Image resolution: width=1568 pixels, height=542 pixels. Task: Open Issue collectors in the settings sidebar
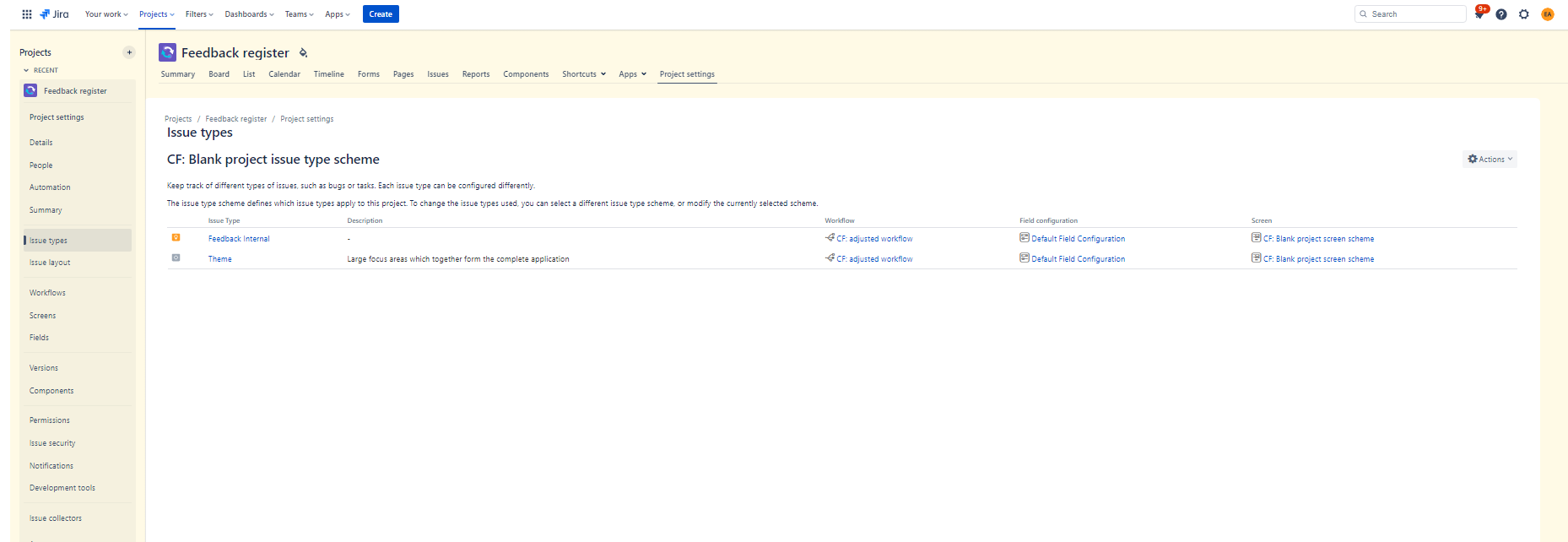pos(56,518)
